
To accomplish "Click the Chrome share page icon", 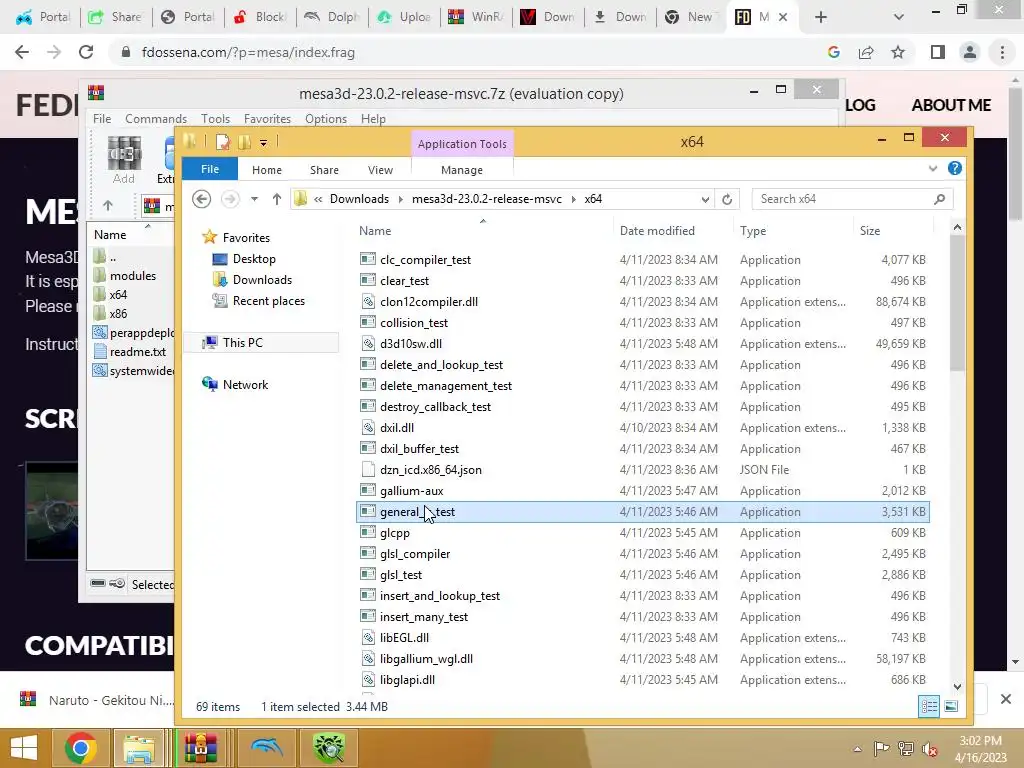I will pos(866,52).
